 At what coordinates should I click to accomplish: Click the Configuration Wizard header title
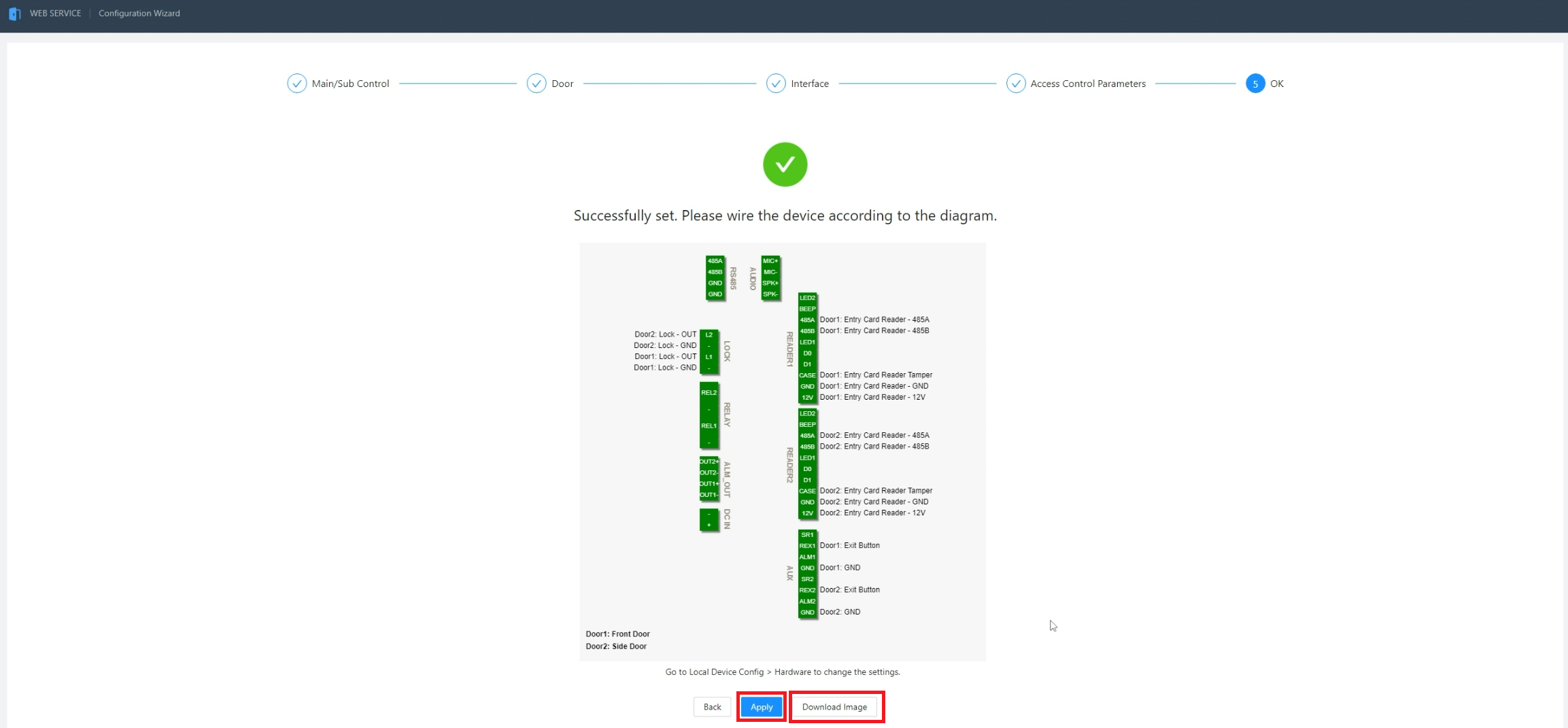139,14
